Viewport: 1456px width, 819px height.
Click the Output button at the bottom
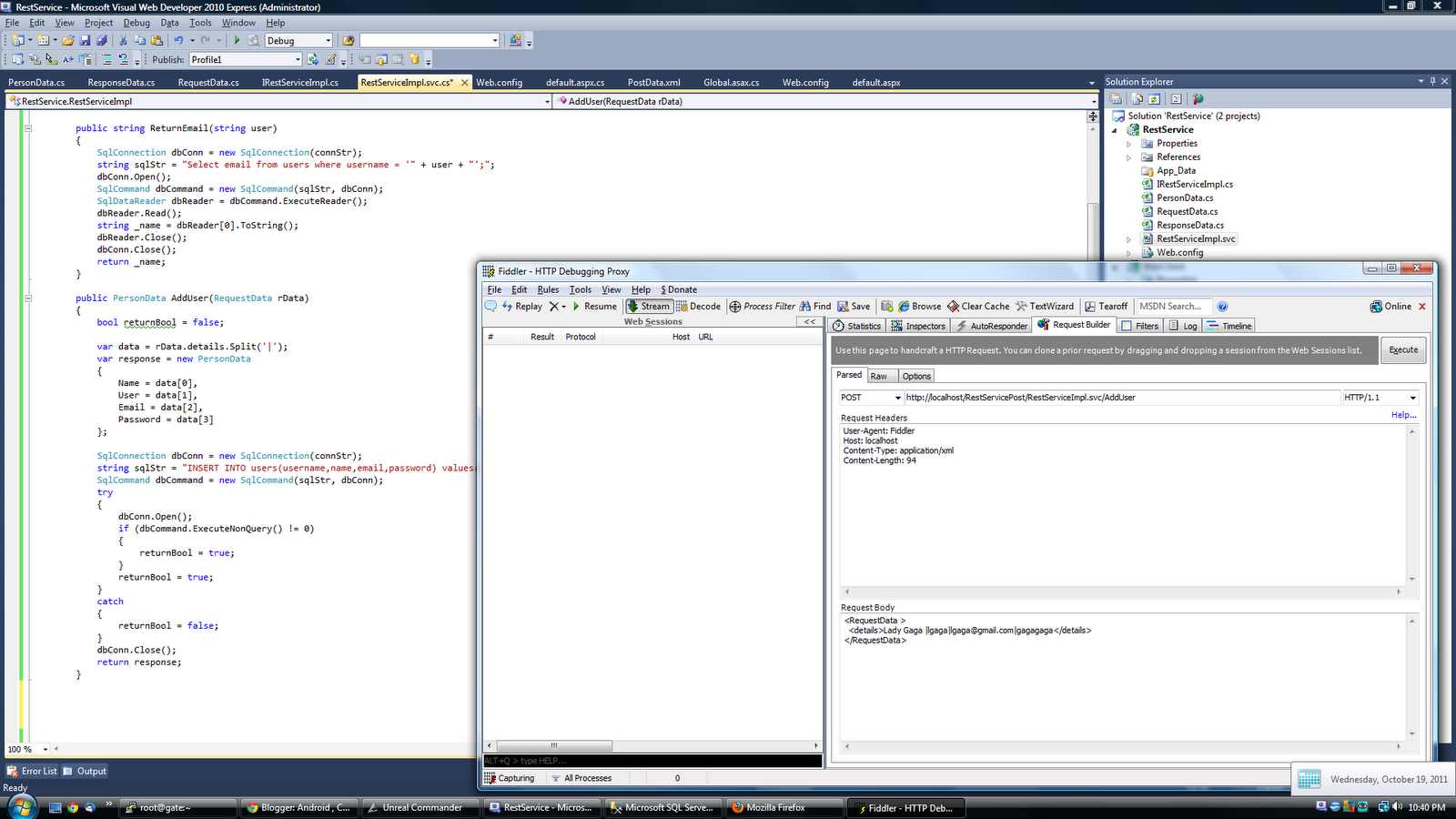85,771
